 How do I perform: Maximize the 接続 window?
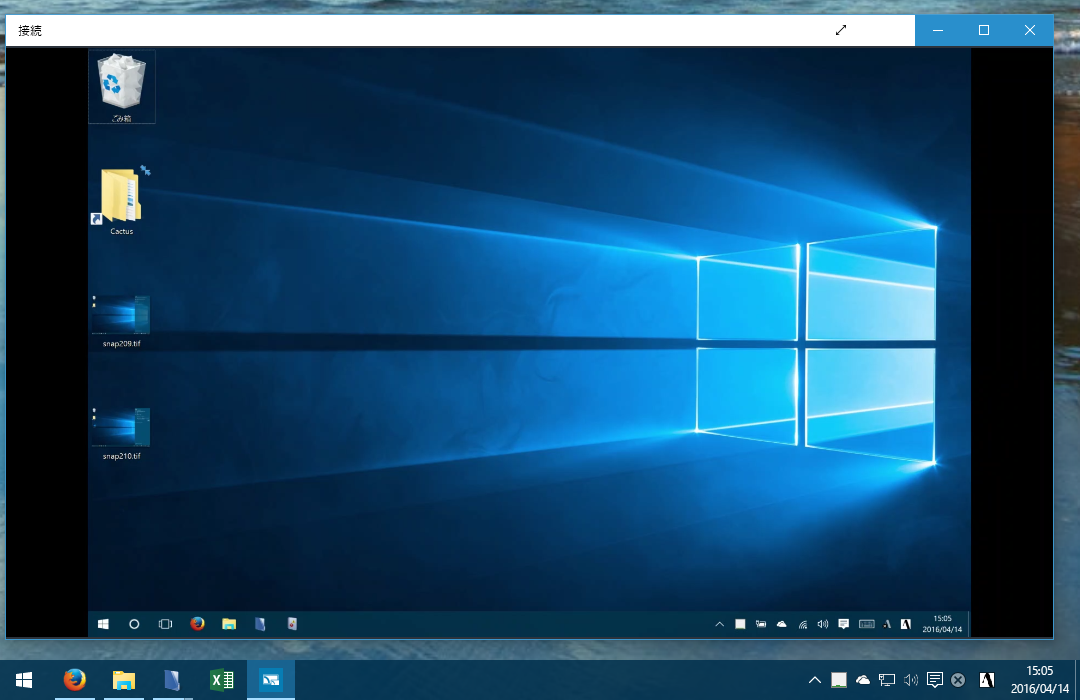984,30
